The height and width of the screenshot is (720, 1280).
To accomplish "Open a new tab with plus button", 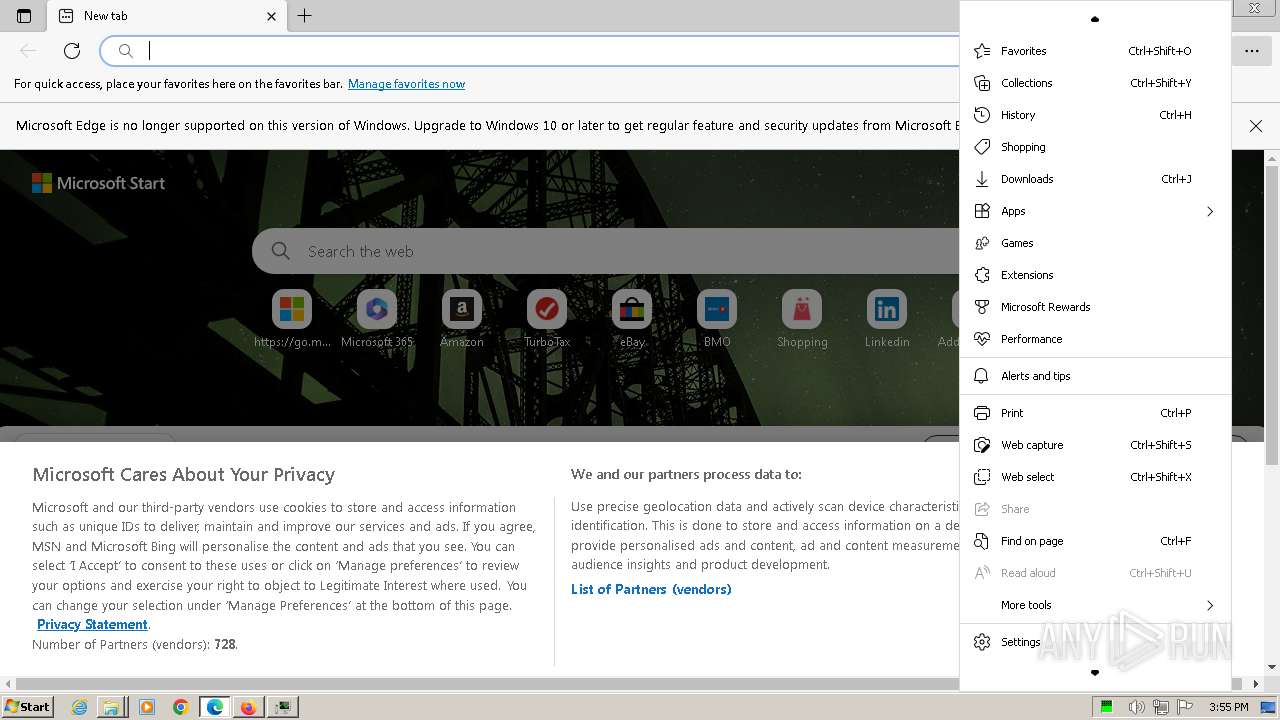I will [305, 16].
